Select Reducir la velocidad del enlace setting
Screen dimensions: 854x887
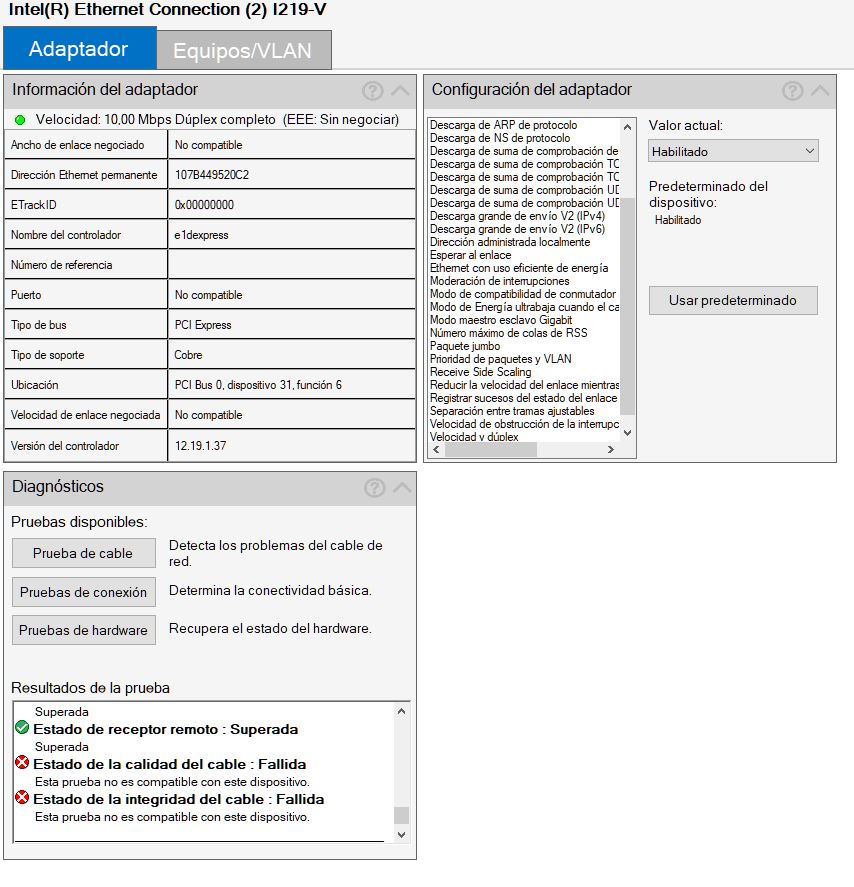click(x=524, y=385)
